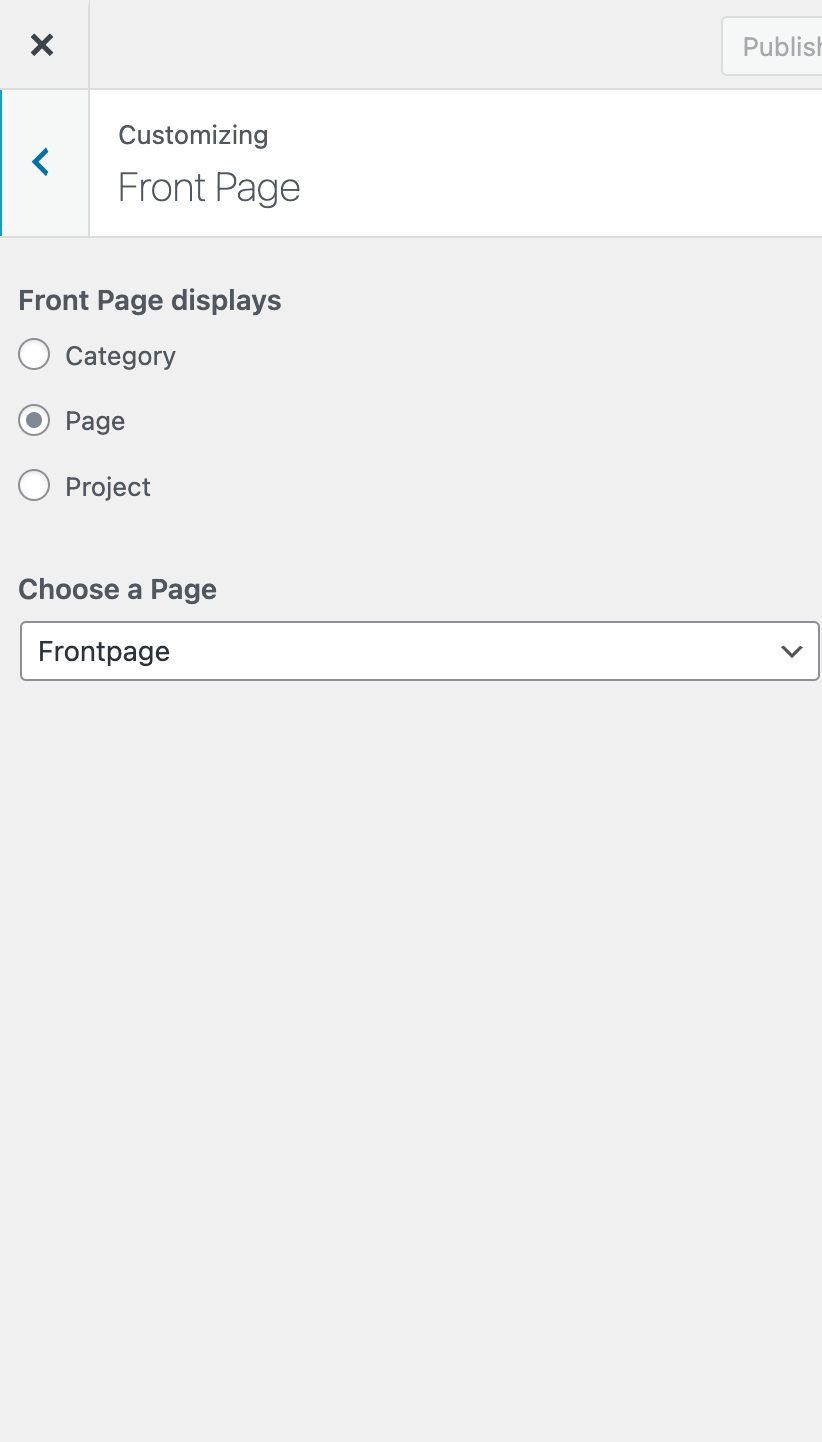
Task: Click the X to close the Customizer
Action: [x=43, y=44]
